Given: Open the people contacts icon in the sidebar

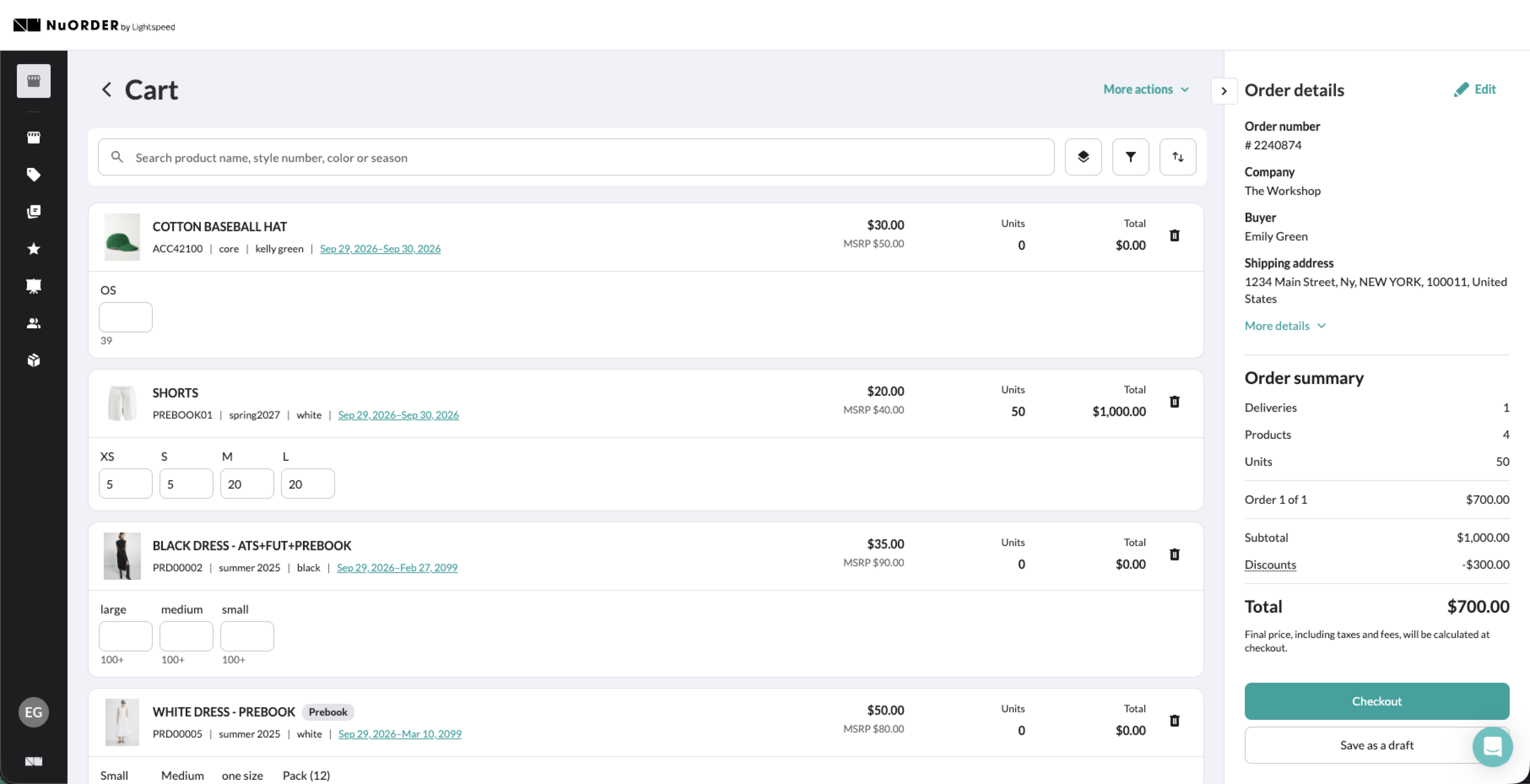Looking at the screenshot, I should pyautogui.click(x=34, y=323).
